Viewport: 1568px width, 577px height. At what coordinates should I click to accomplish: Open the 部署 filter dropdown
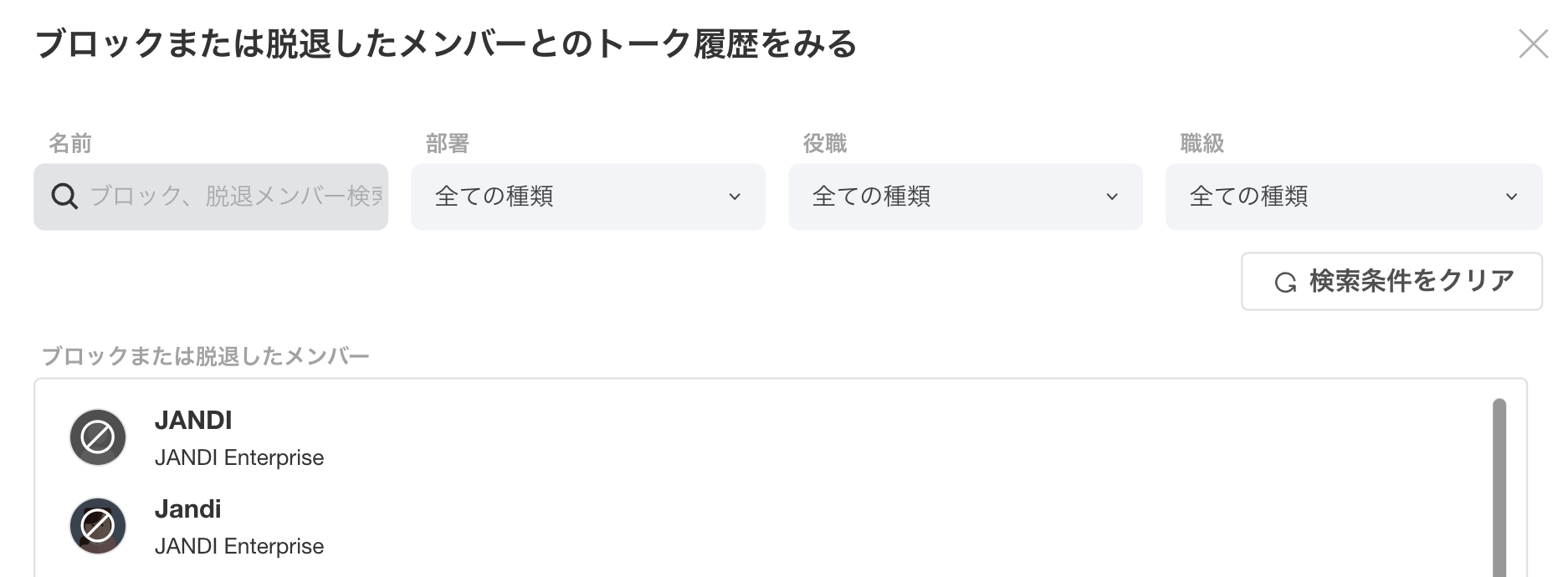(587, 197)
